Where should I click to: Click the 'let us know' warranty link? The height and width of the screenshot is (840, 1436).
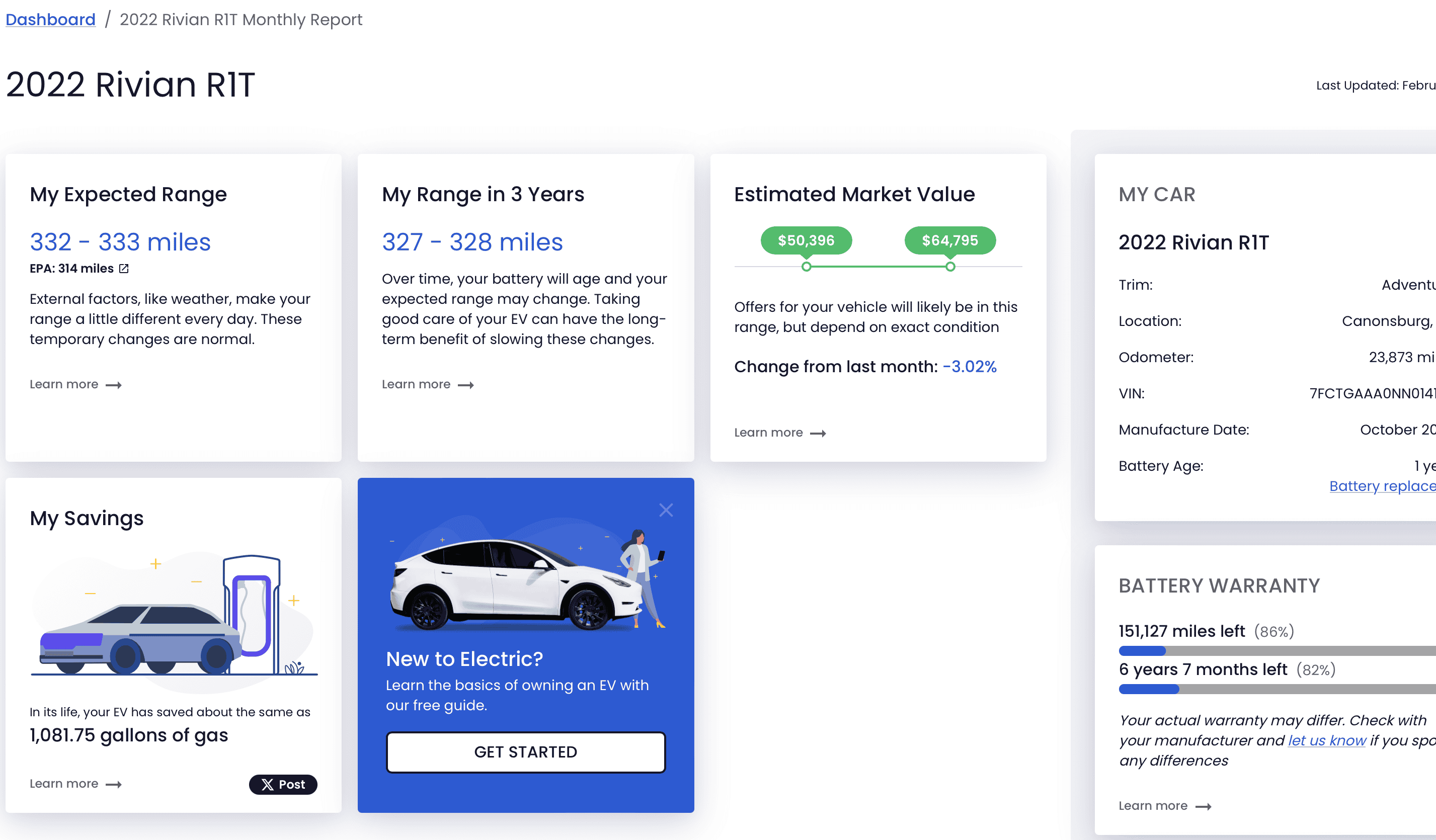click(x=1327, y=740)
